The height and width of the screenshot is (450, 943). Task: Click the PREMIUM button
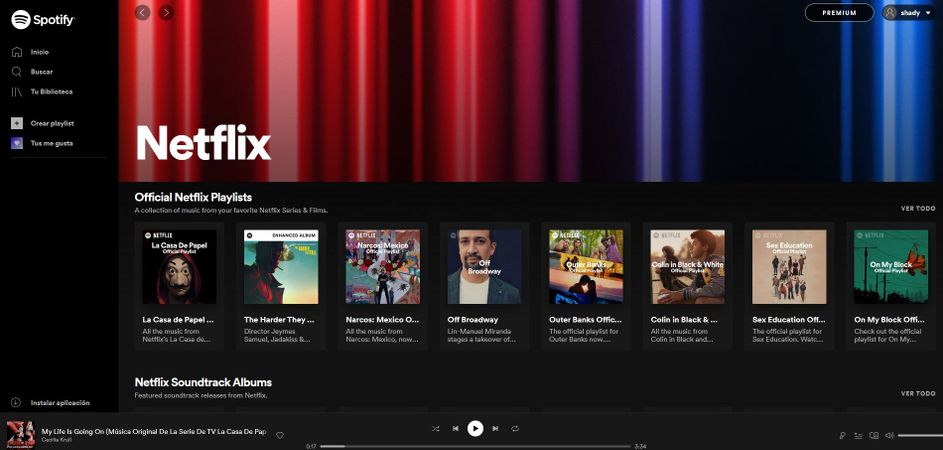tap(839, 13)
